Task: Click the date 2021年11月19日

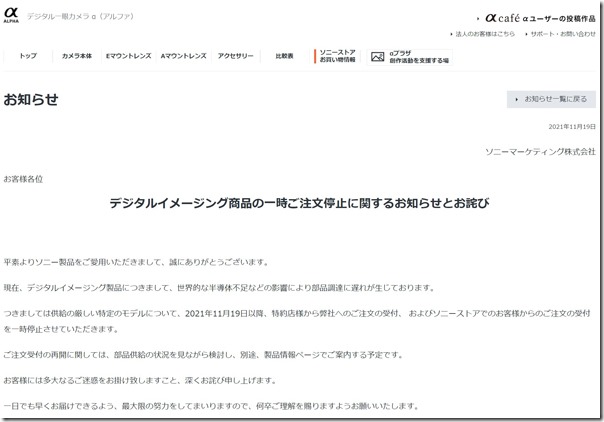Action: 572,127
